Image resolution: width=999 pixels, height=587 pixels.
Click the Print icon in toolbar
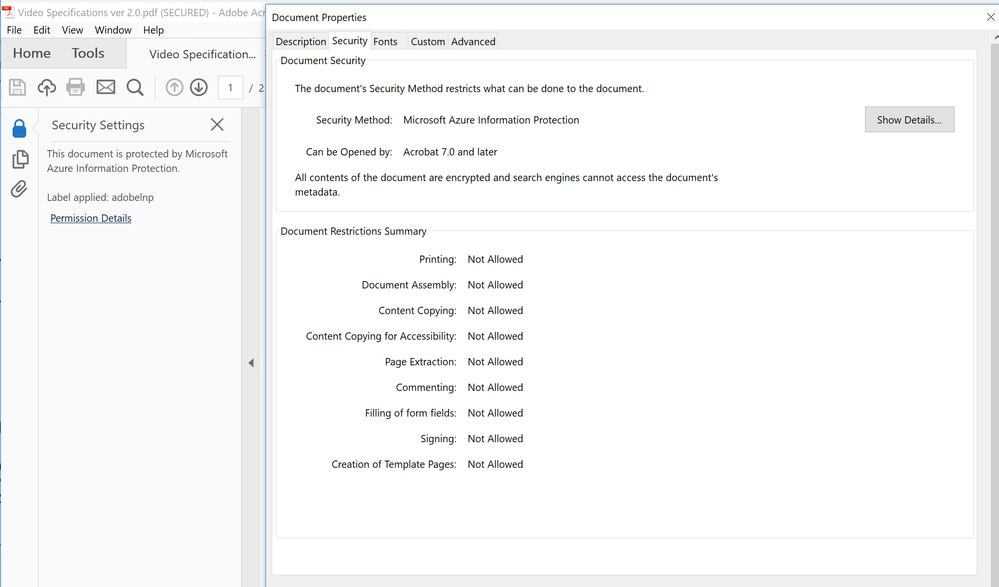76,87
